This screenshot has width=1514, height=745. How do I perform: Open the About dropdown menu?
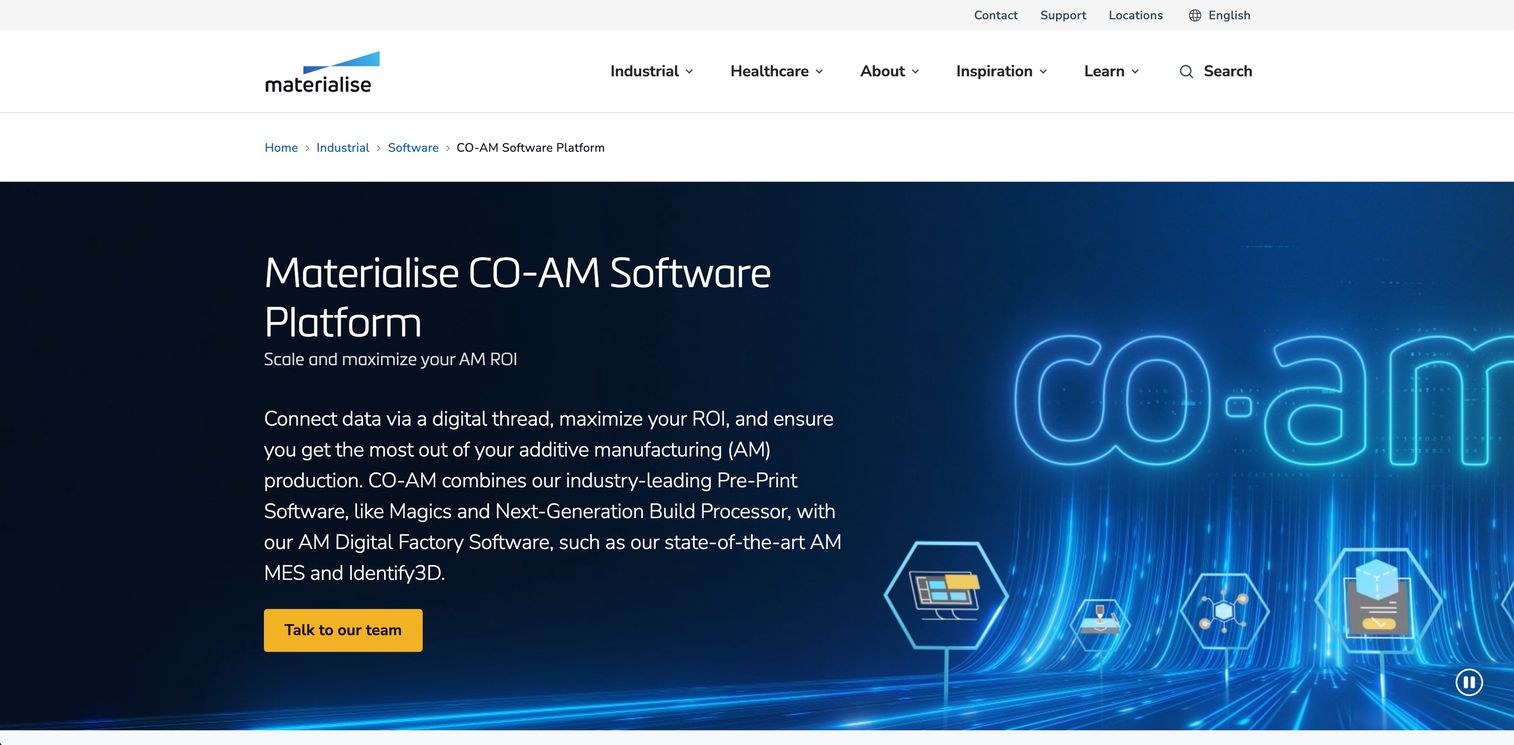pos(890,71)
